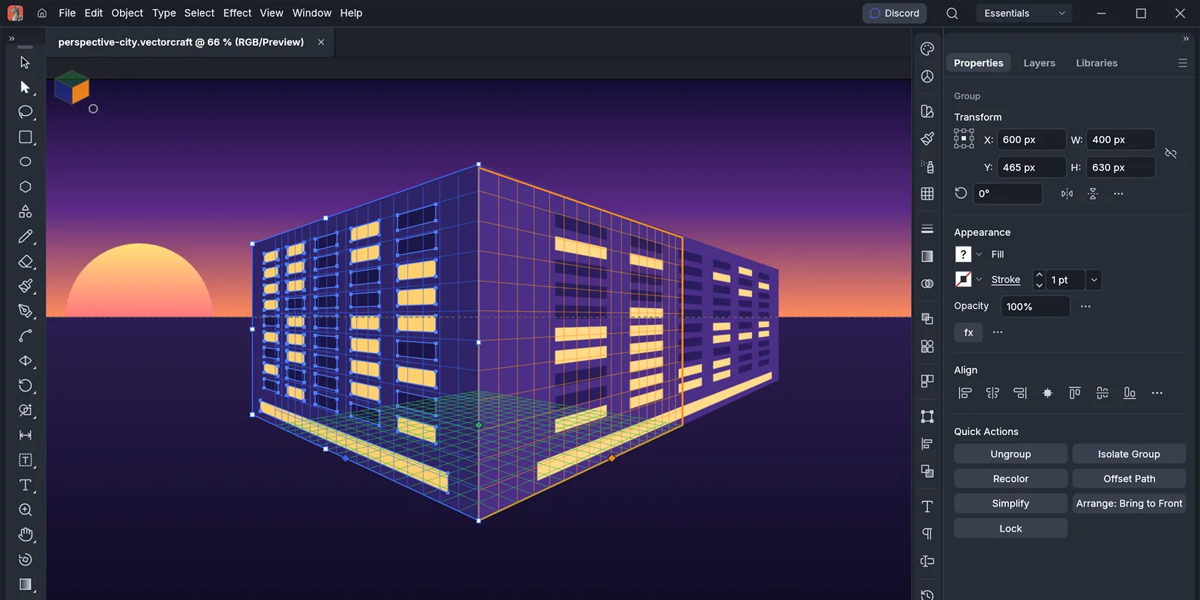Click the Stroke color swatch

click(x=963, y=280)
